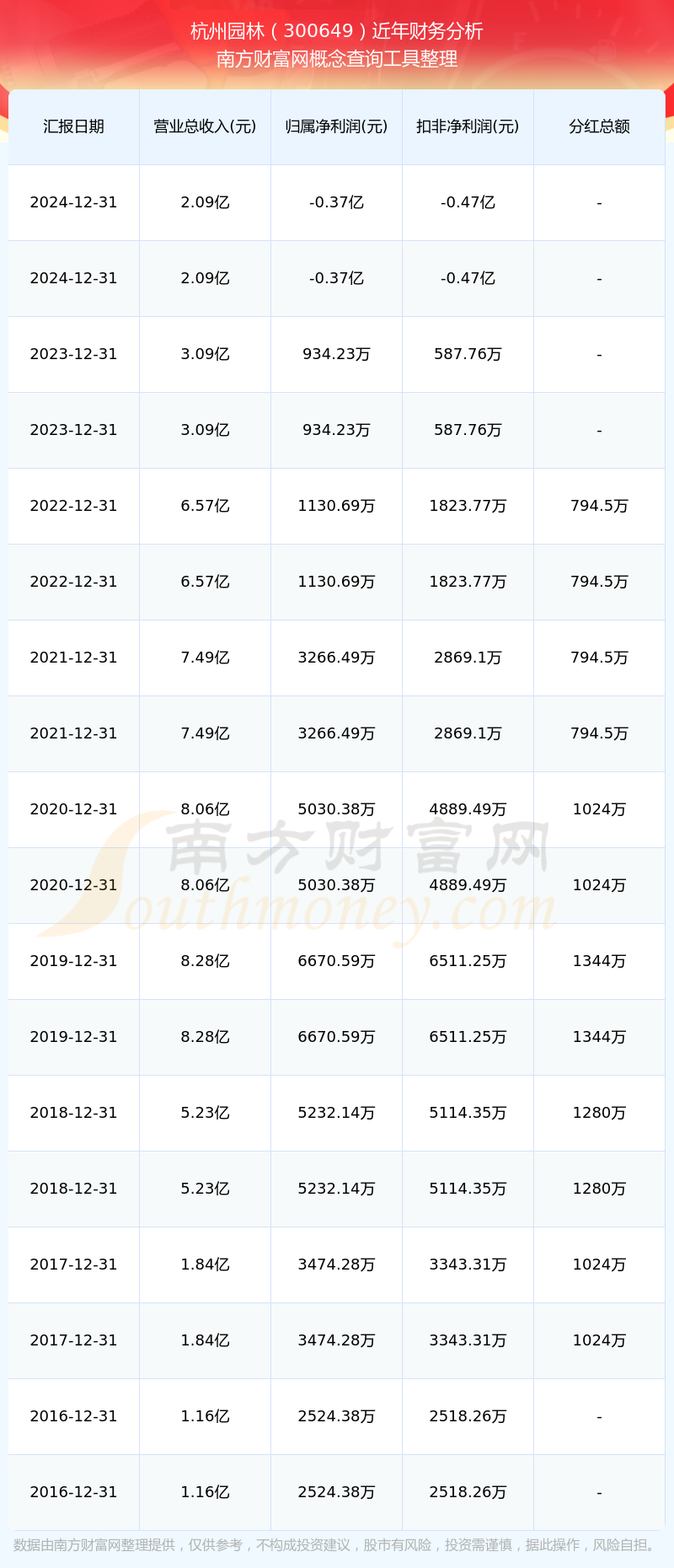Select the 营业总收入(元) column header
This screenshot has width=674, height=1568.
pyautogui.click(x=205, y=126)
